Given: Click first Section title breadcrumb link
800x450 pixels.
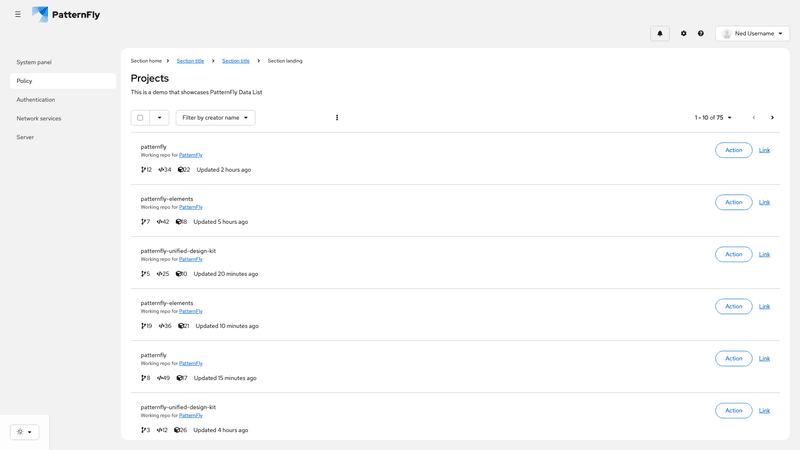Looking at the screenshot, I should click(x=190, y=61).
